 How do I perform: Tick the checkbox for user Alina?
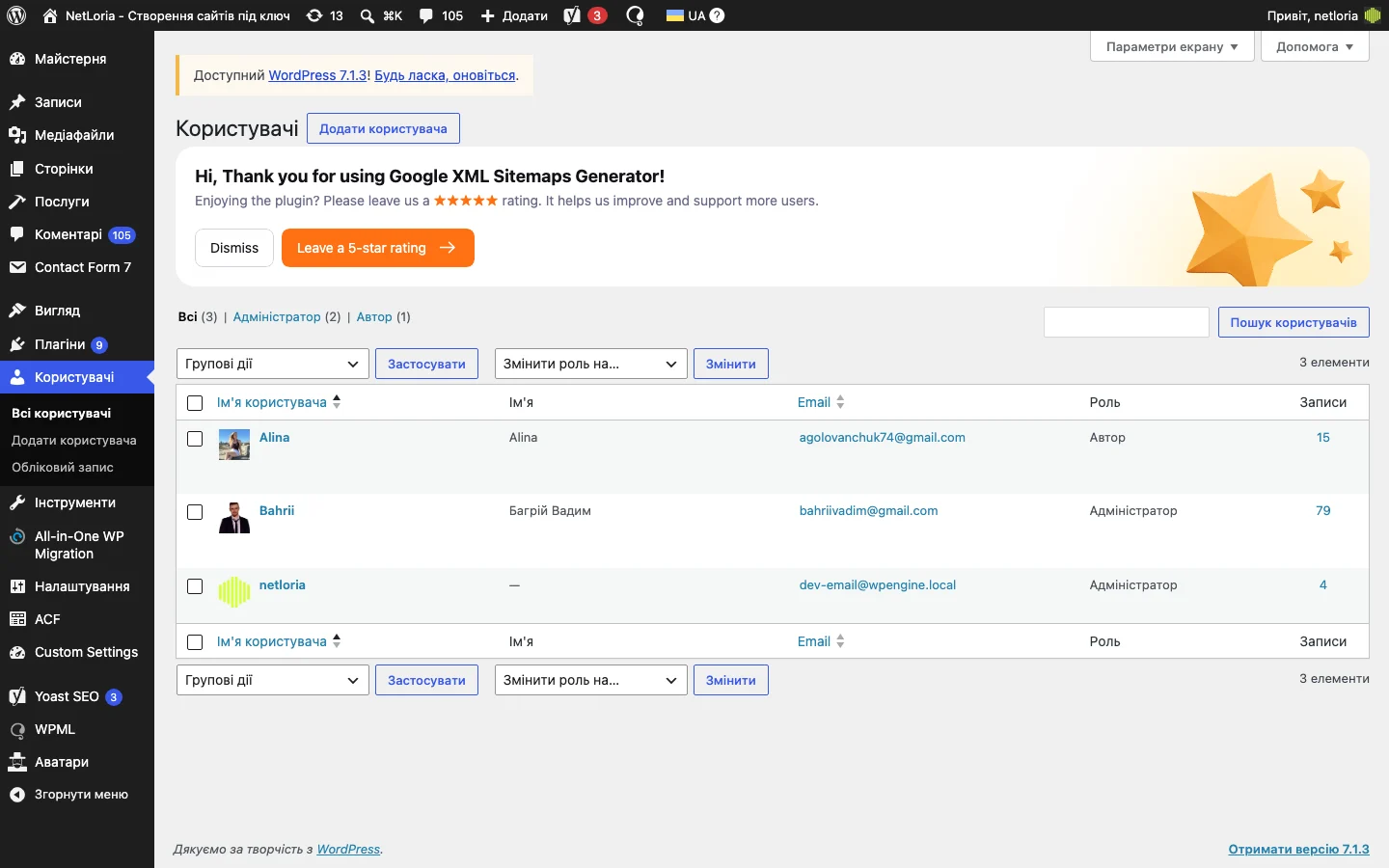point(195,439)
